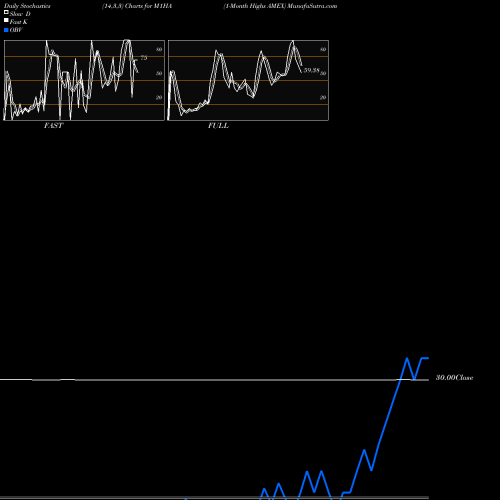Click the Fast K legend swatch
The image size is (500, 500).
pos(6,20)
